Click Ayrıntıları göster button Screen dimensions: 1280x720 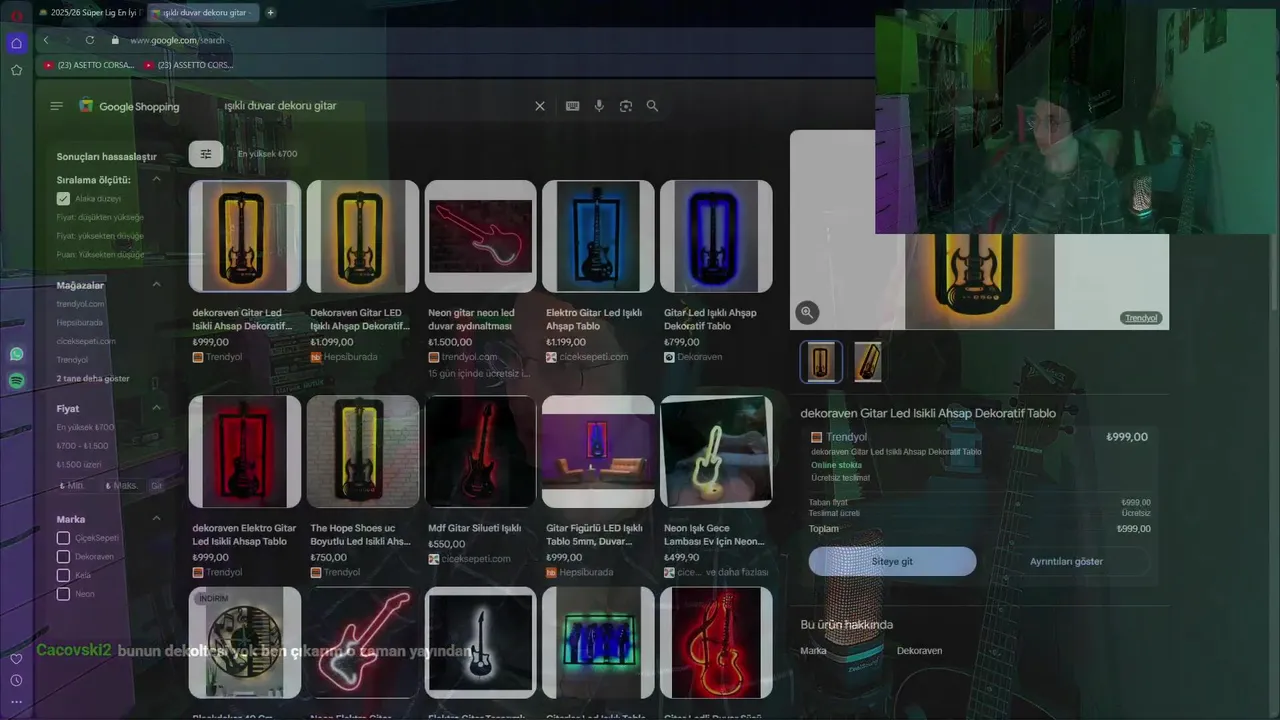pos(1066,561)
